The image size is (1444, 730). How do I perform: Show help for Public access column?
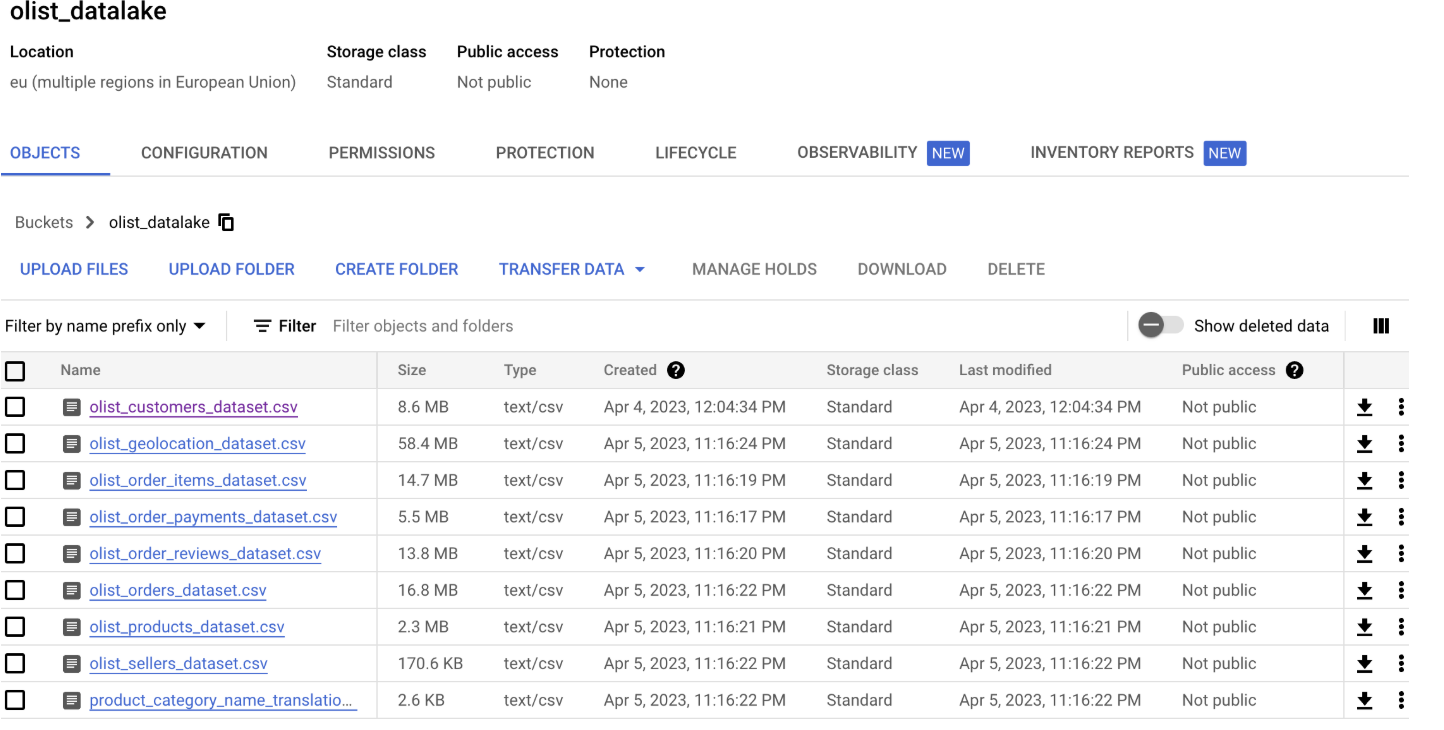(x=1295, y=370)
